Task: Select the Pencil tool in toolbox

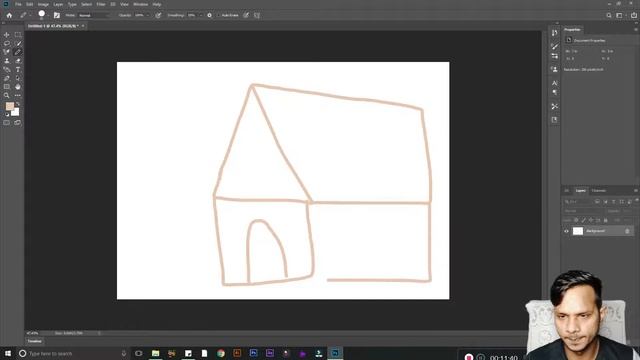Action: pos(18,52)
